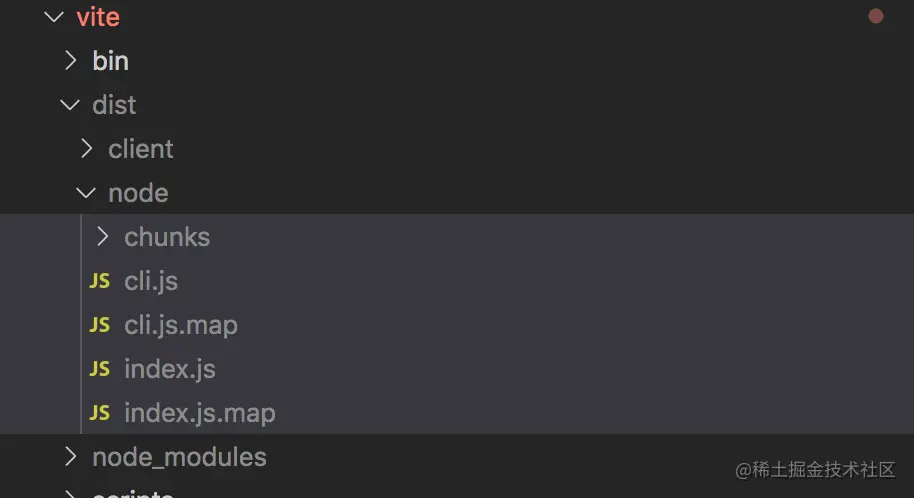Expand the client folder chevron
The image size is (914, 498).
[86, 149]
